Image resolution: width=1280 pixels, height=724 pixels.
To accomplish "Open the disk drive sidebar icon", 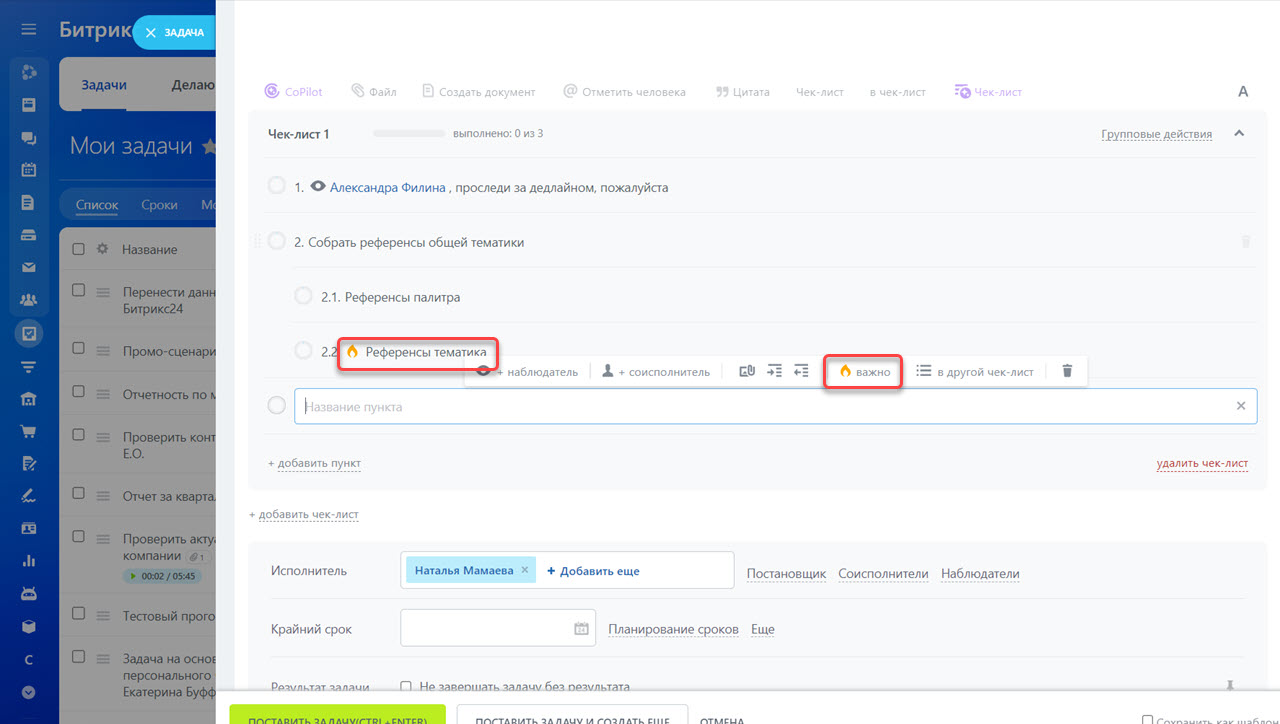I will point(29,236).
